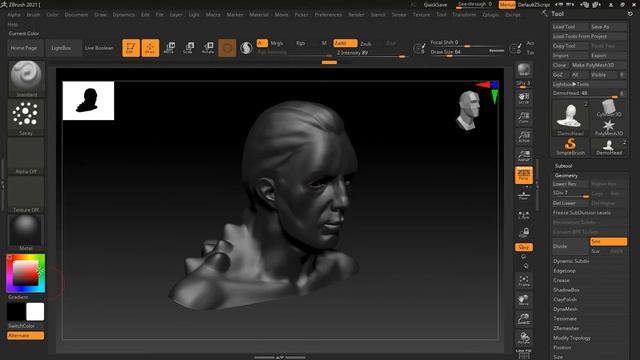Screen dimensions: 640x360
Task: Toggle Persp perspective view
Action: 524,175
